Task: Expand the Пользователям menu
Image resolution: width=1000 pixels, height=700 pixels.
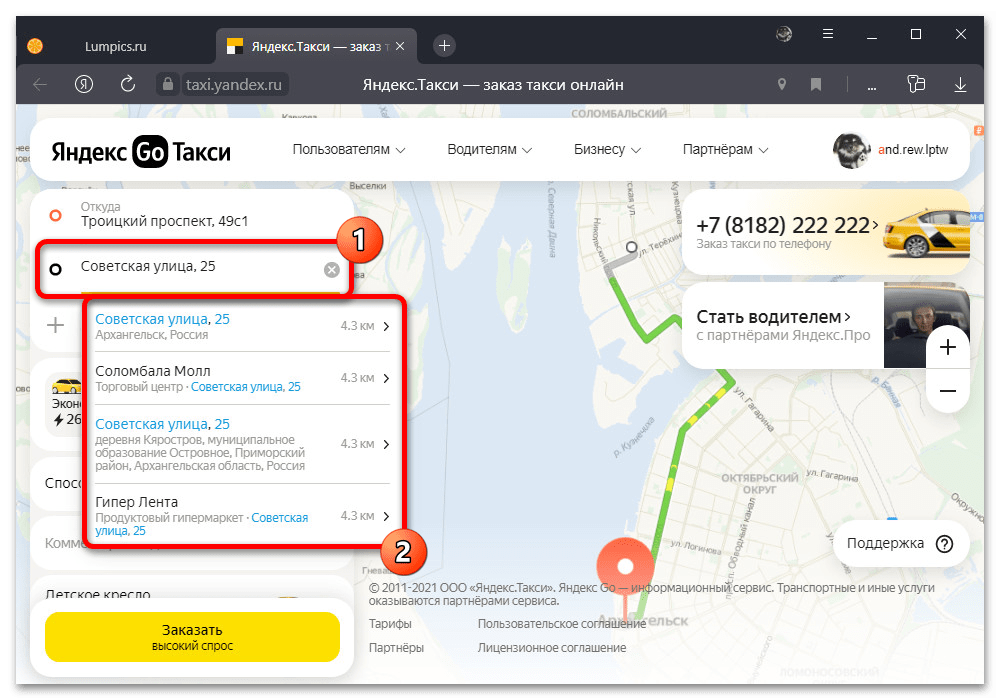Action: coord(349,149)
